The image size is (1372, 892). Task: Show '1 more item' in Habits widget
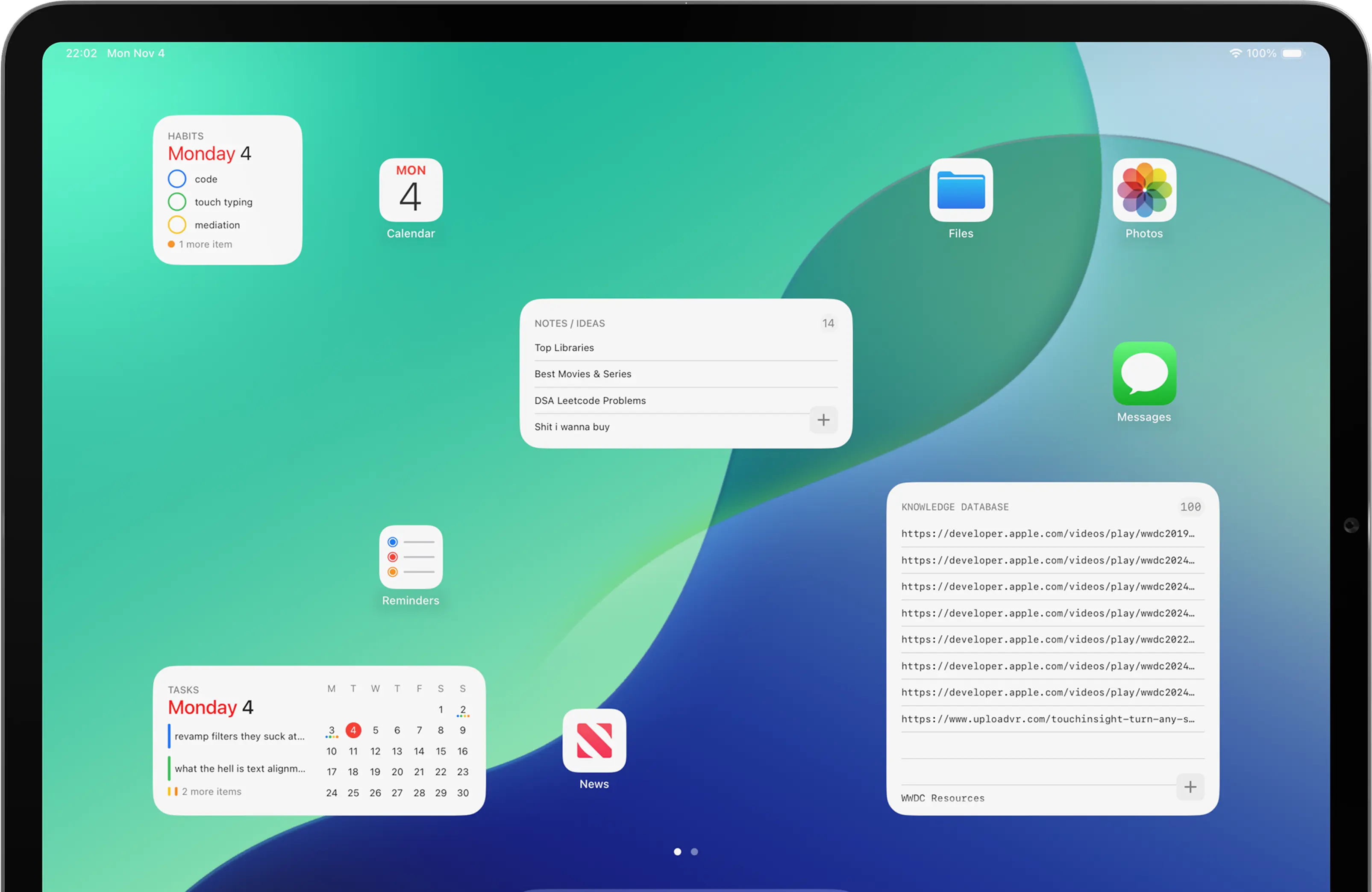[x=205, y=244]
